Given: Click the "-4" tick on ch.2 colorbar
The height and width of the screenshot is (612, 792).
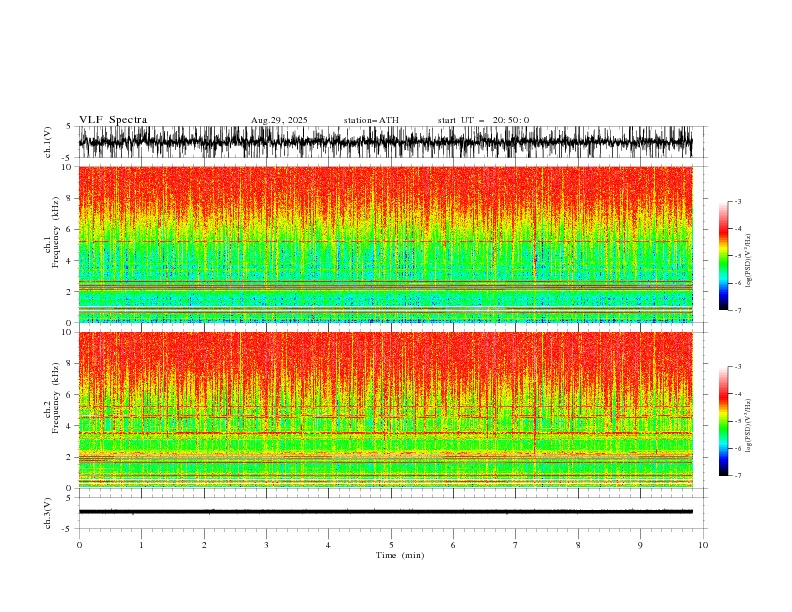Looking at the screenshot, I should point(738,394).
